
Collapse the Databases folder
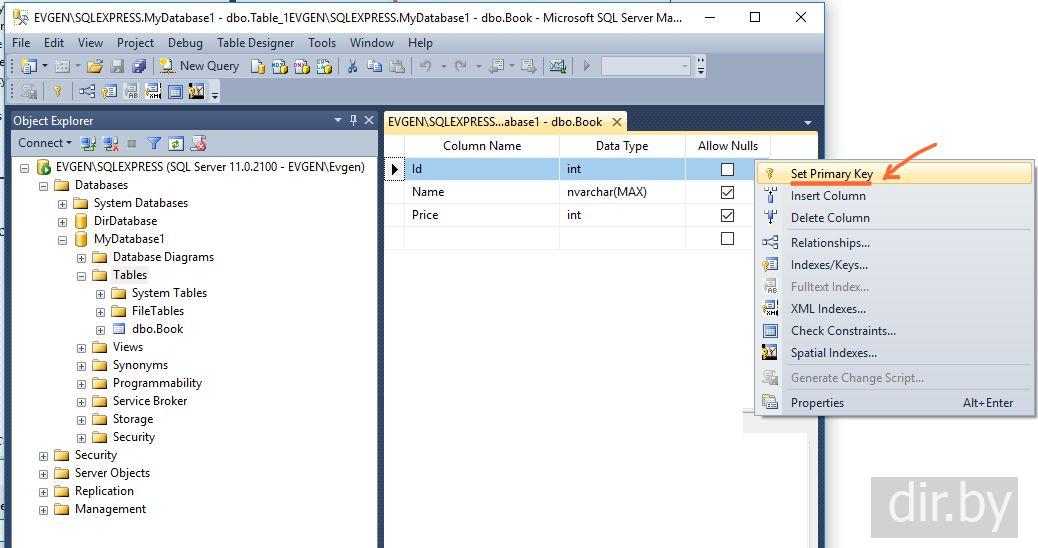(x=44, y=186)
